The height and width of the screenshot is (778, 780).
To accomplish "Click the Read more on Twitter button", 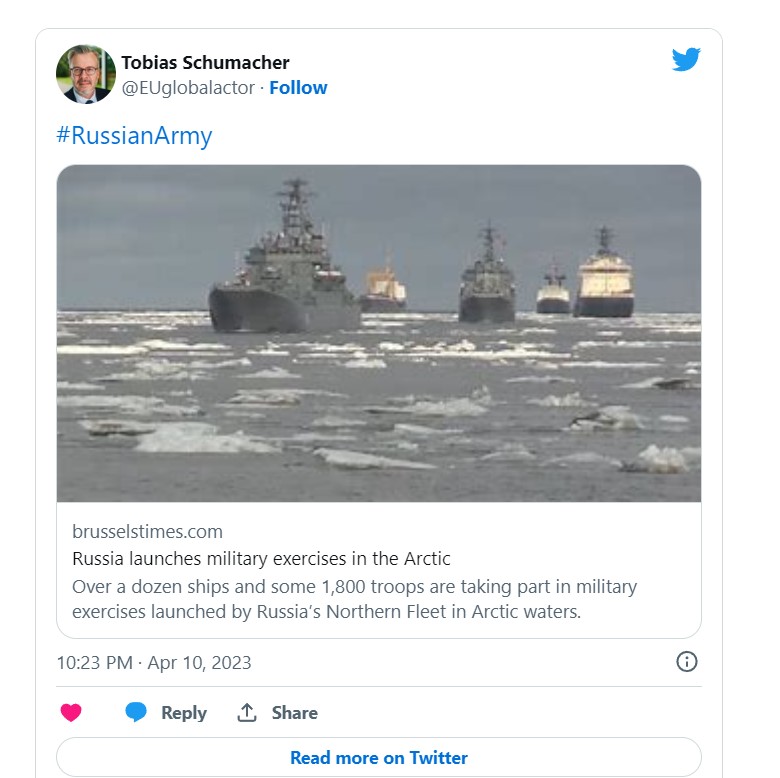I will [x=379, y=757].
